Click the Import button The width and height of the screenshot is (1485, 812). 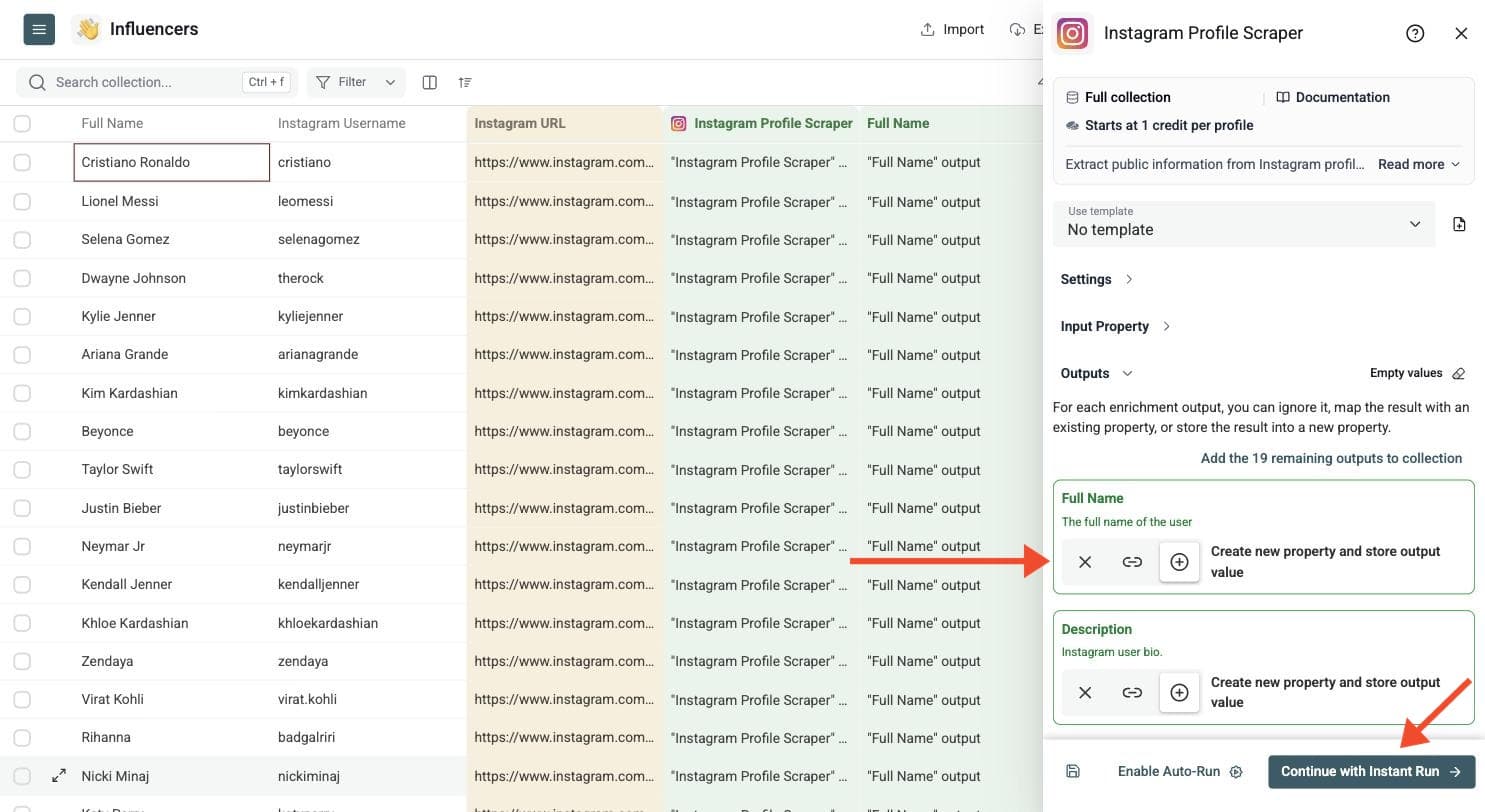tap(952, 29)
